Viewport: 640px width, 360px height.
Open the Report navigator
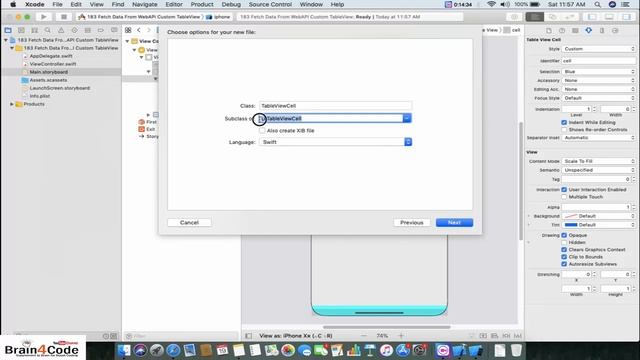click(x=114, y=30)
